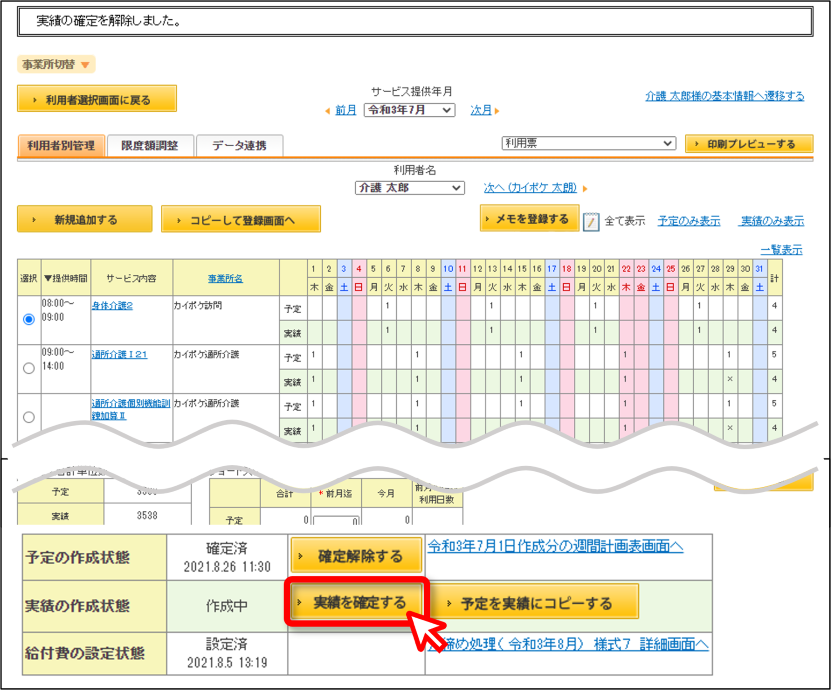Open 介護太郎様の基本情報へ遷移する link
This screenshot has height=690, width=831.
click(724, 96)
